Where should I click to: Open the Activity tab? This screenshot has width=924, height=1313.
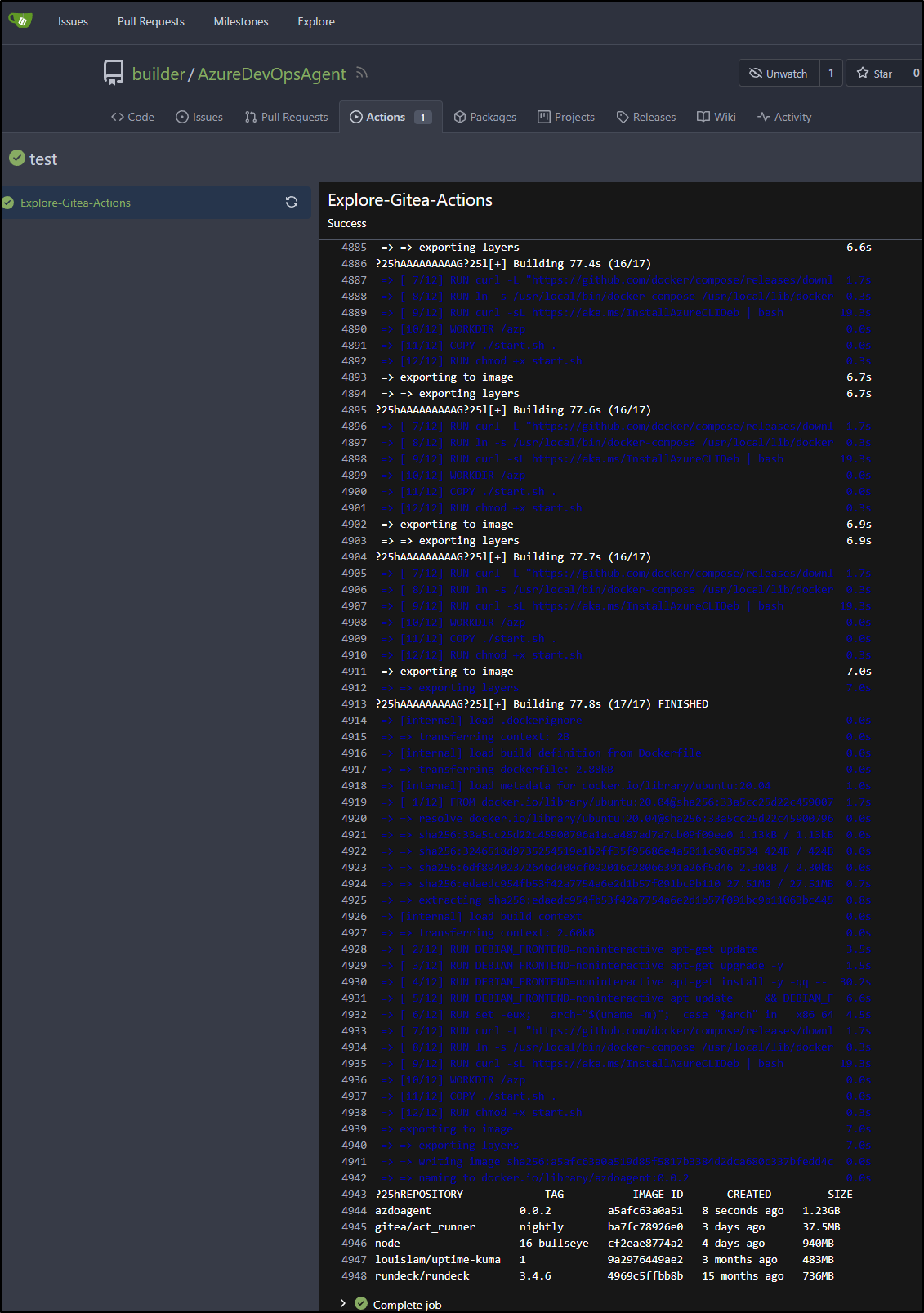coord(784,117)
